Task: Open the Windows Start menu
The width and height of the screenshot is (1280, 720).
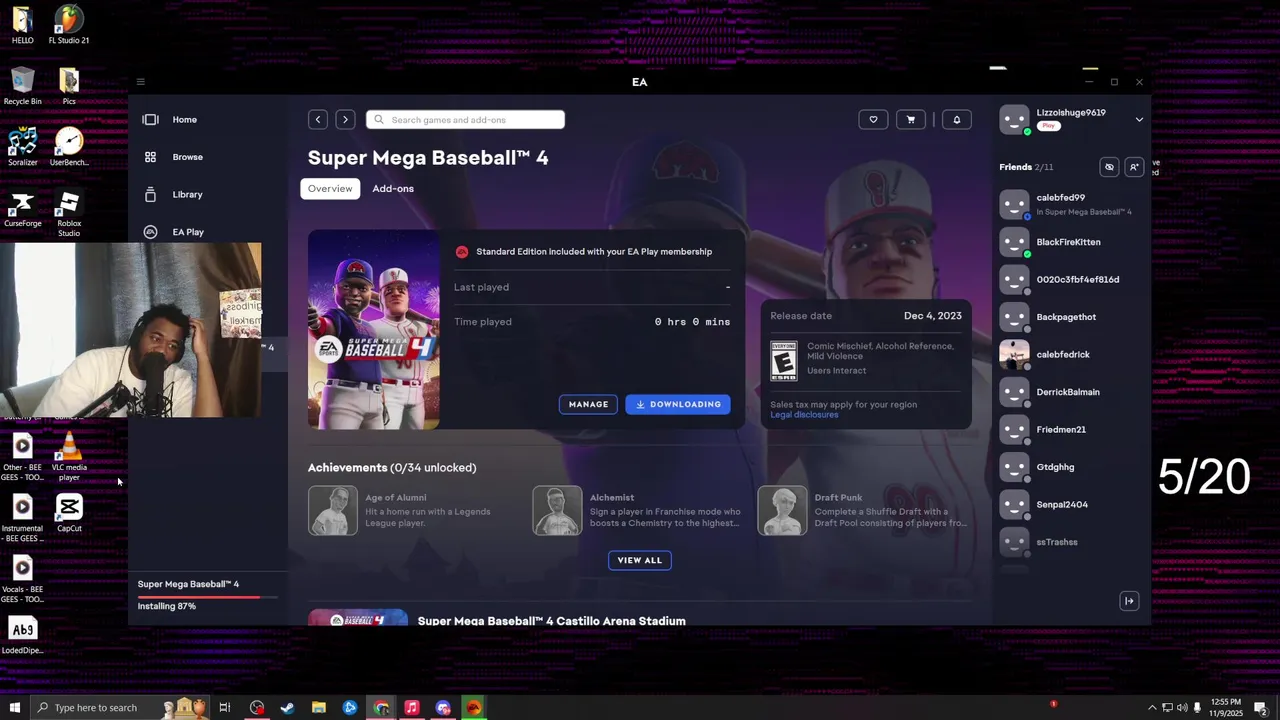Action: (14, 708)
